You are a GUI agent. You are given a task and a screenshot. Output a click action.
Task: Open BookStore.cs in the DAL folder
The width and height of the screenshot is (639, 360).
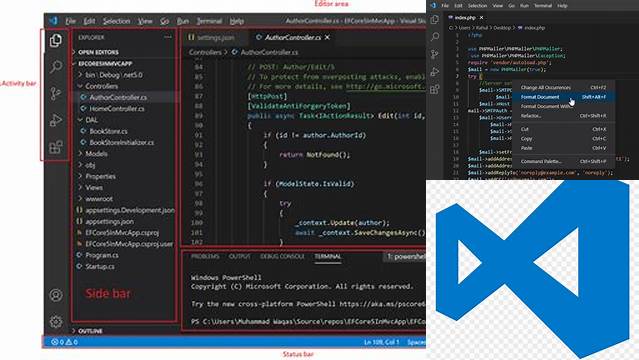pyautogui.click(x=108, y=131)
